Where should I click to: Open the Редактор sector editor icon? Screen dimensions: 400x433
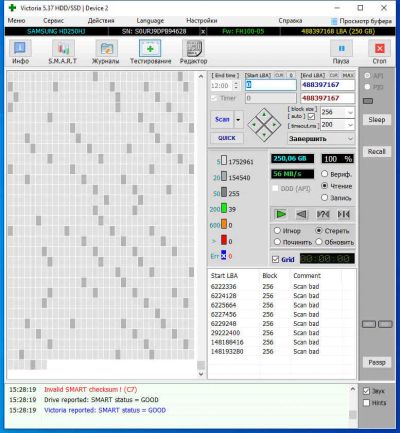(193, 49)
